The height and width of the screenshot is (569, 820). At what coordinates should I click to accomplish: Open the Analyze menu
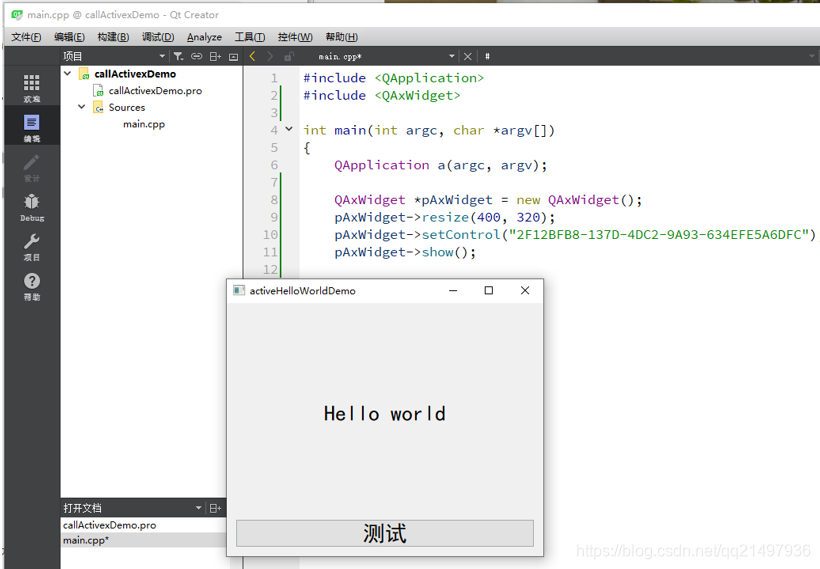(x=204, y=37)
